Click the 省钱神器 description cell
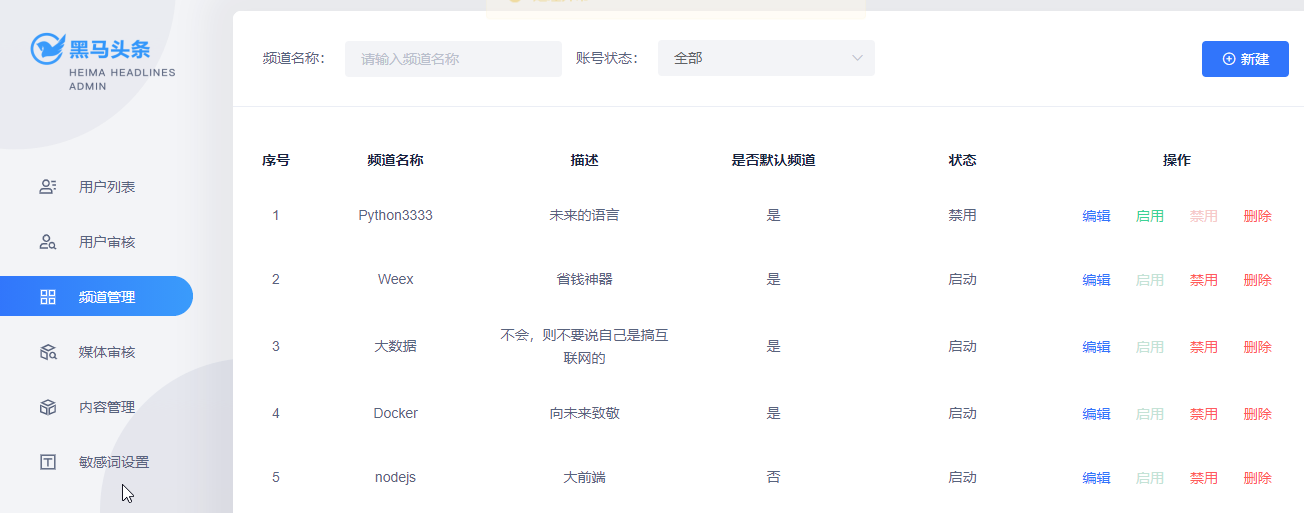 [x=584, y=279]
